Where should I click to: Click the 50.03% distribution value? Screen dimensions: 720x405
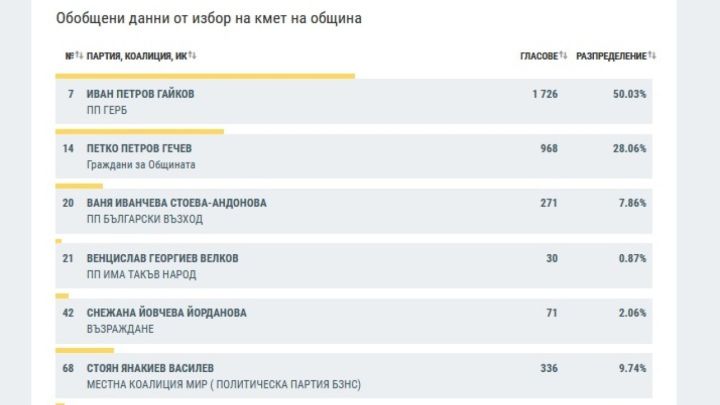(629, 94)
